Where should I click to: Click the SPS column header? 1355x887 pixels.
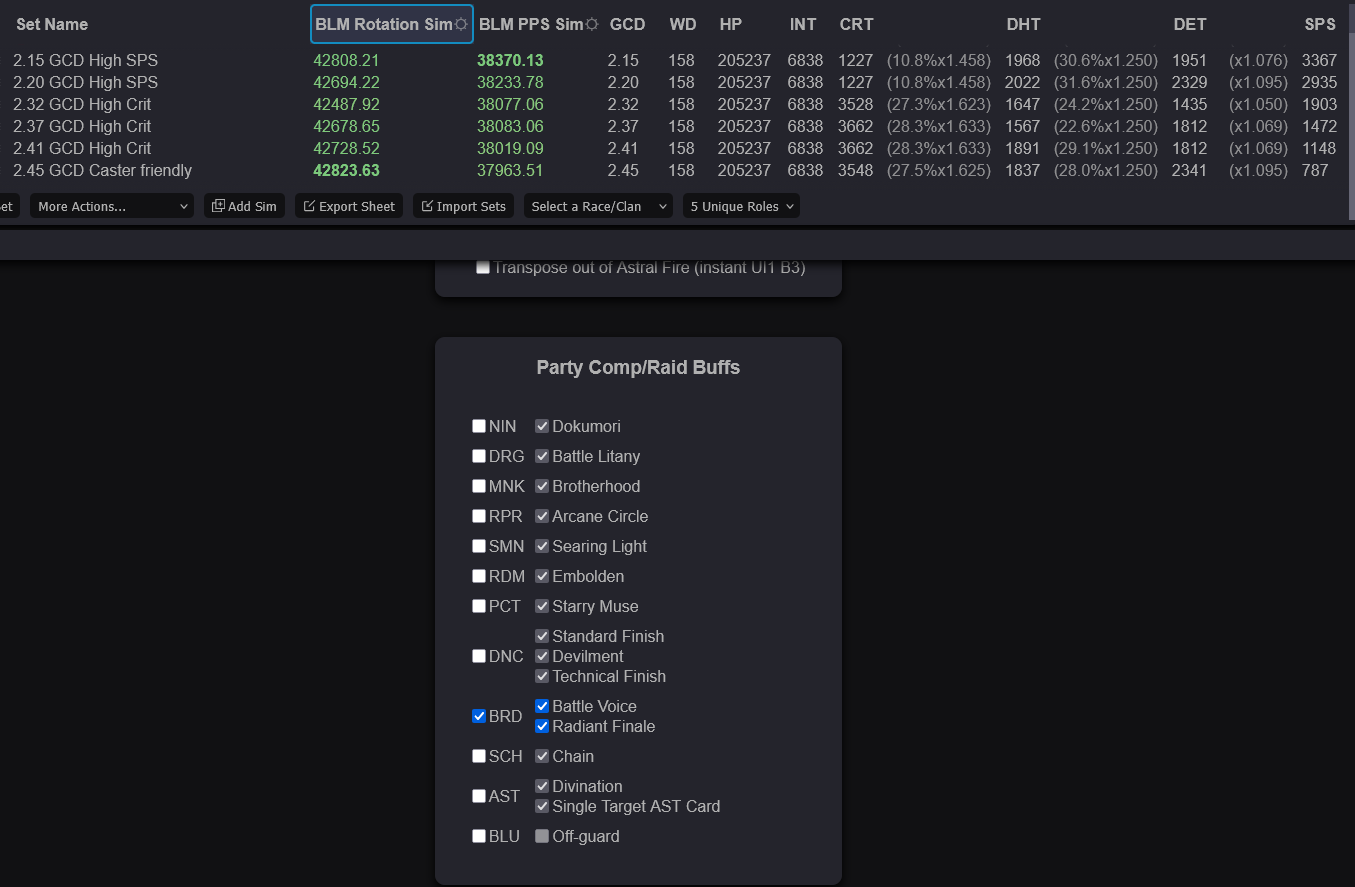[1320, 24]
